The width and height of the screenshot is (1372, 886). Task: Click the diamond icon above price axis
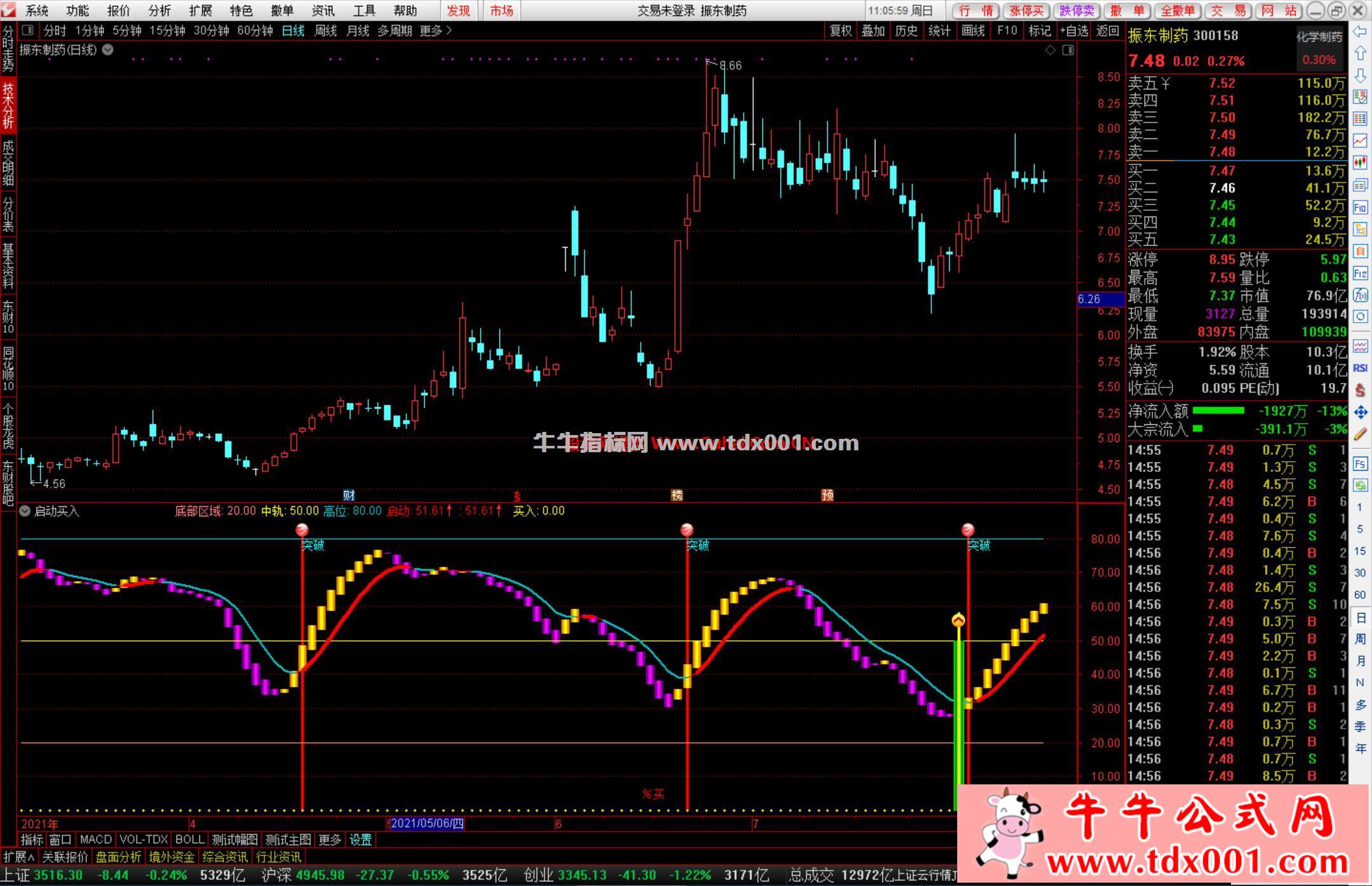(x=1051, y=50)
